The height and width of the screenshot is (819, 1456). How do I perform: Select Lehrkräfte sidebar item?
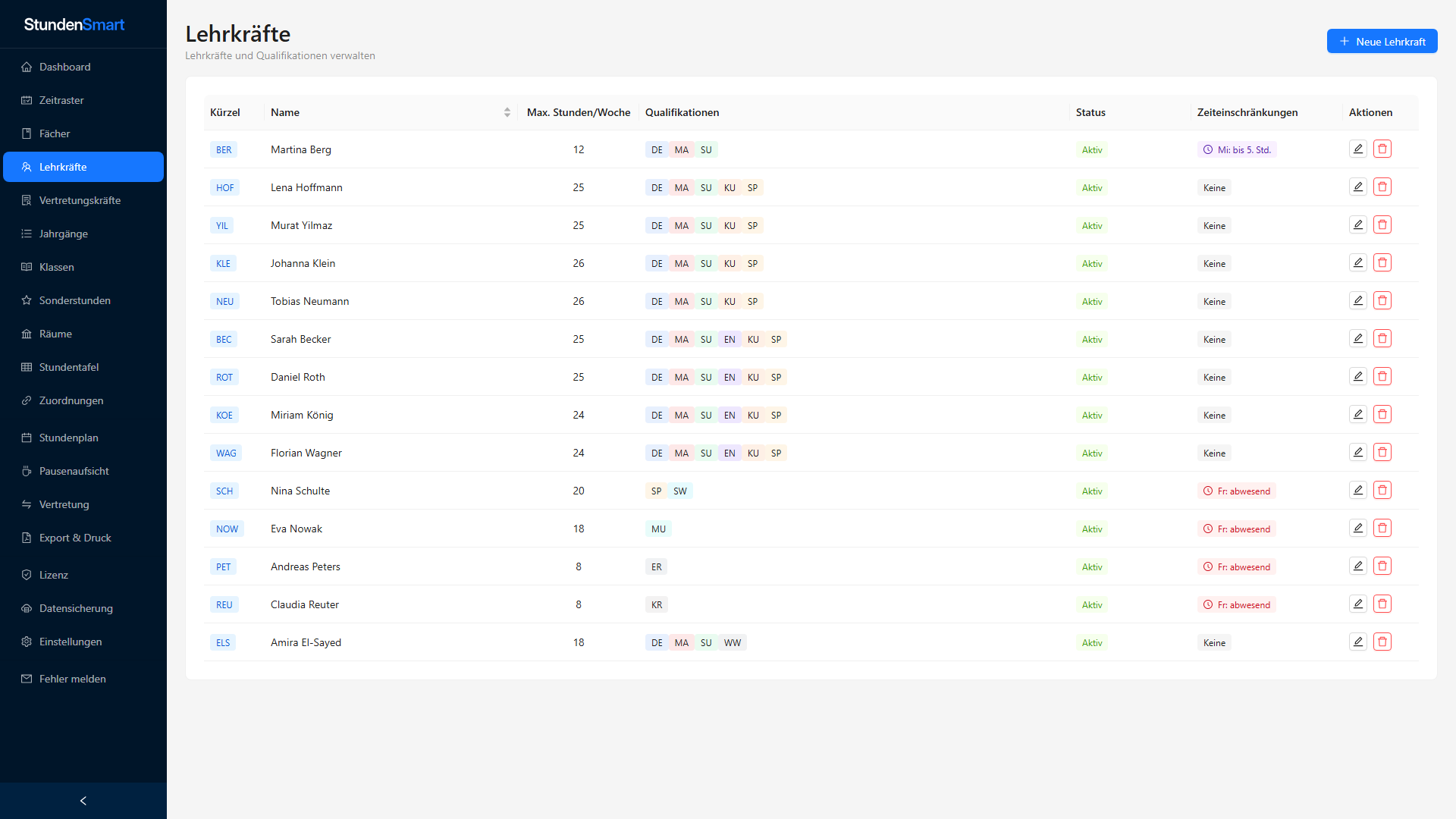coord(83,167)
